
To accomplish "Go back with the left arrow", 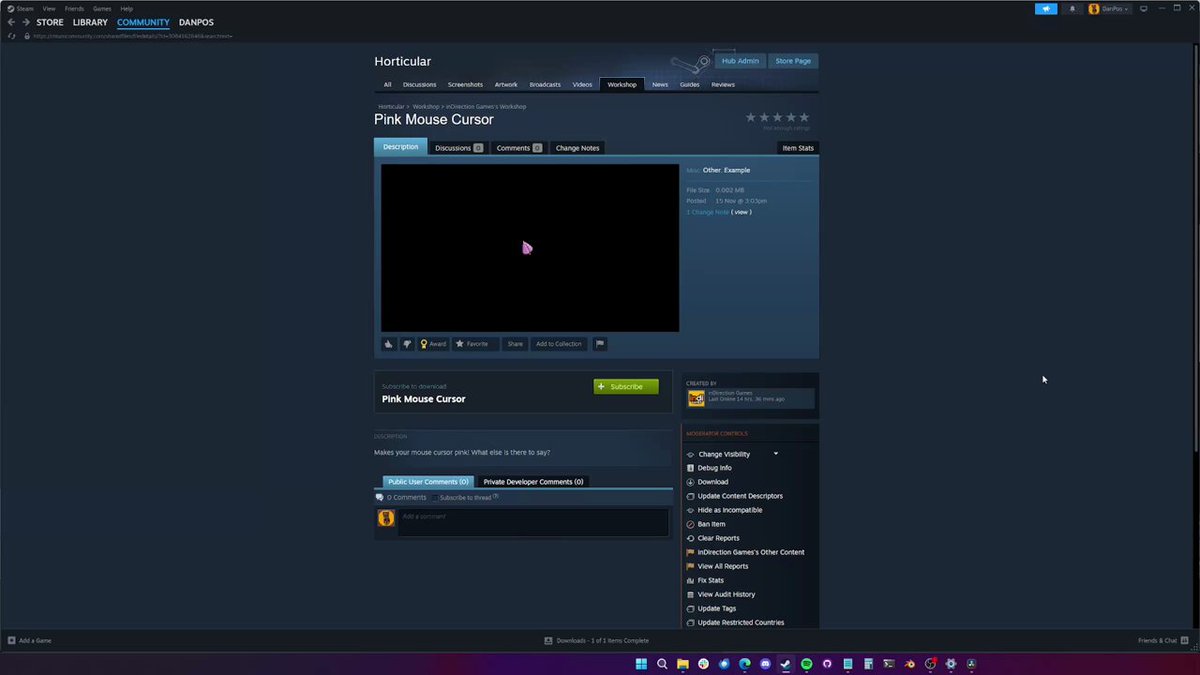I will pyautogui.click(x=11, y=22).
